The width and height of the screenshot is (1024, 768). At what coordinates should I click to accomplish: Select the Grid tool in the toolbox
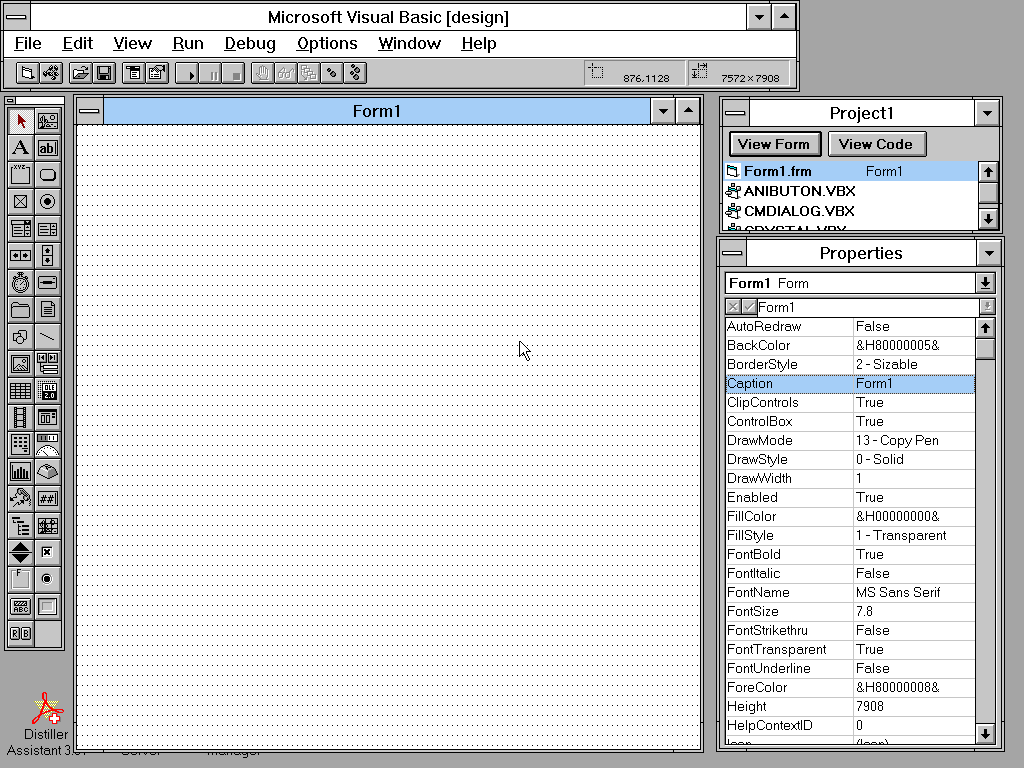tap(20, 391)
